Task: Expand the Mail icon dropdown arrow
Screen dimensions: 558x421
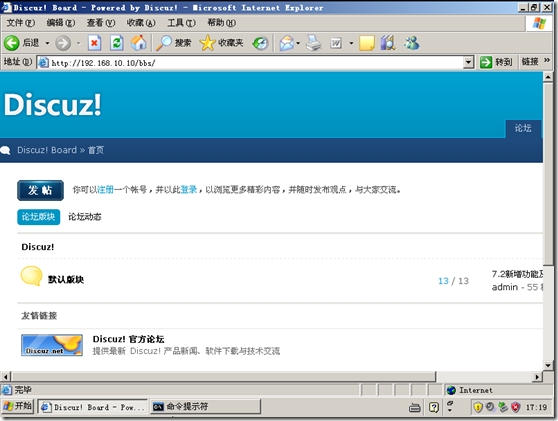Action: coord(298,43)
